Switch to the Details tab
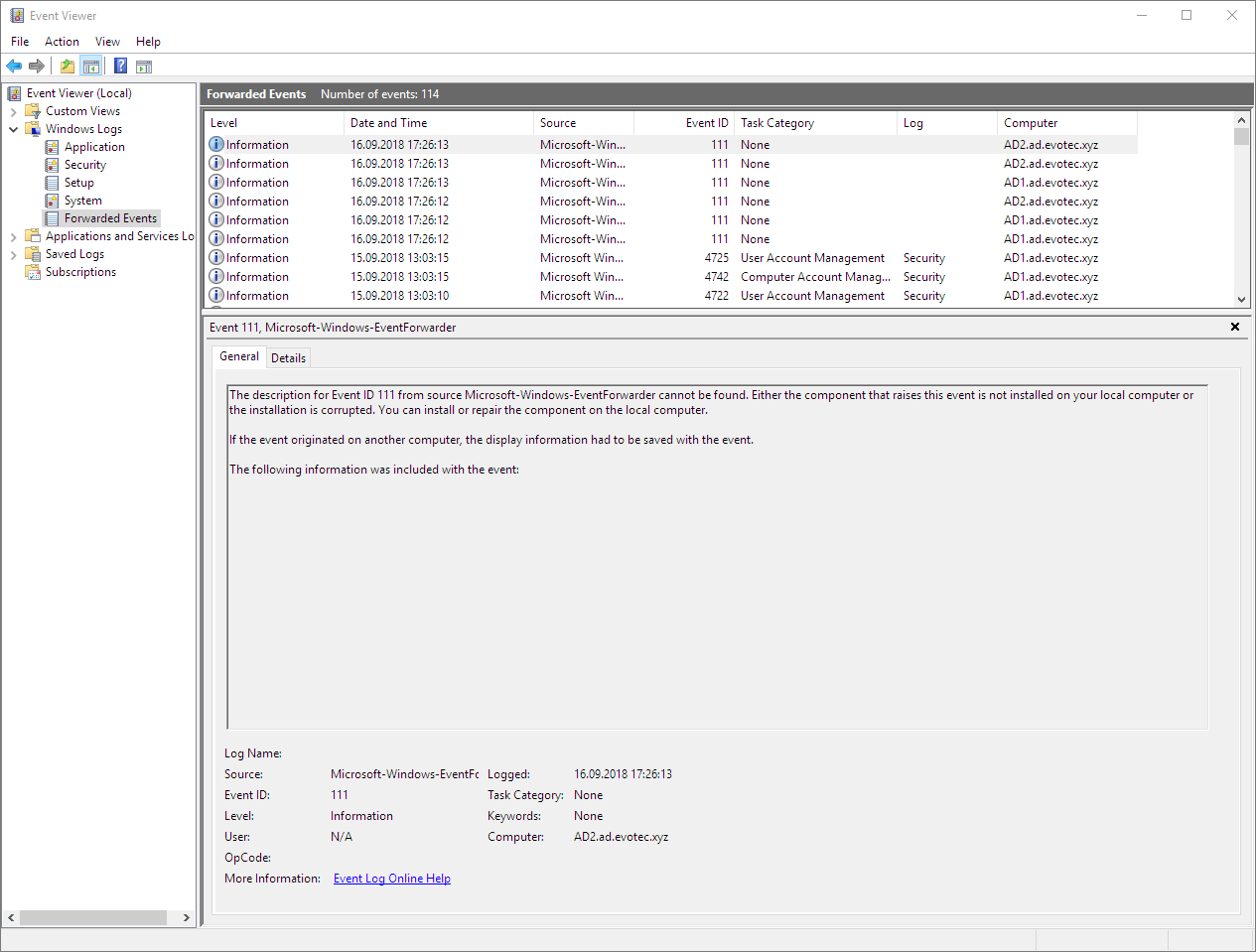Viewport: 1256px width, 952px height. (288, 358)
